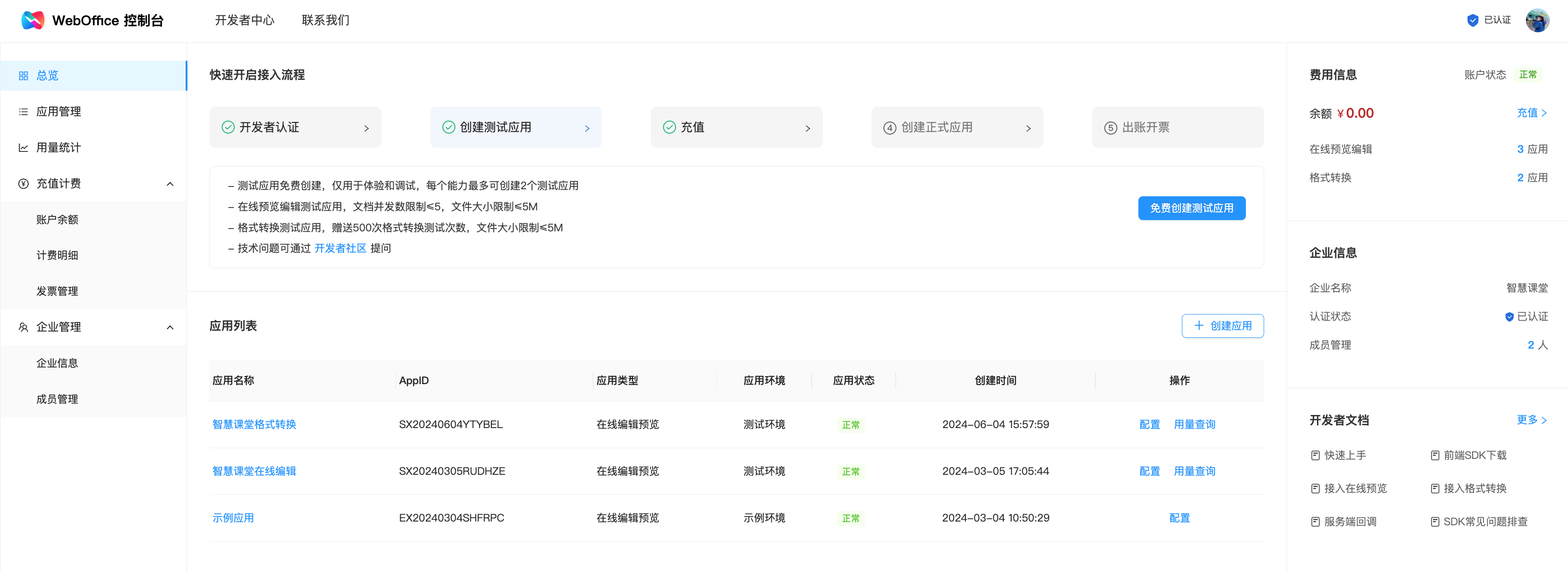
Task: Collapse the 企业管理 sidebar section
Action: [170, 328]
